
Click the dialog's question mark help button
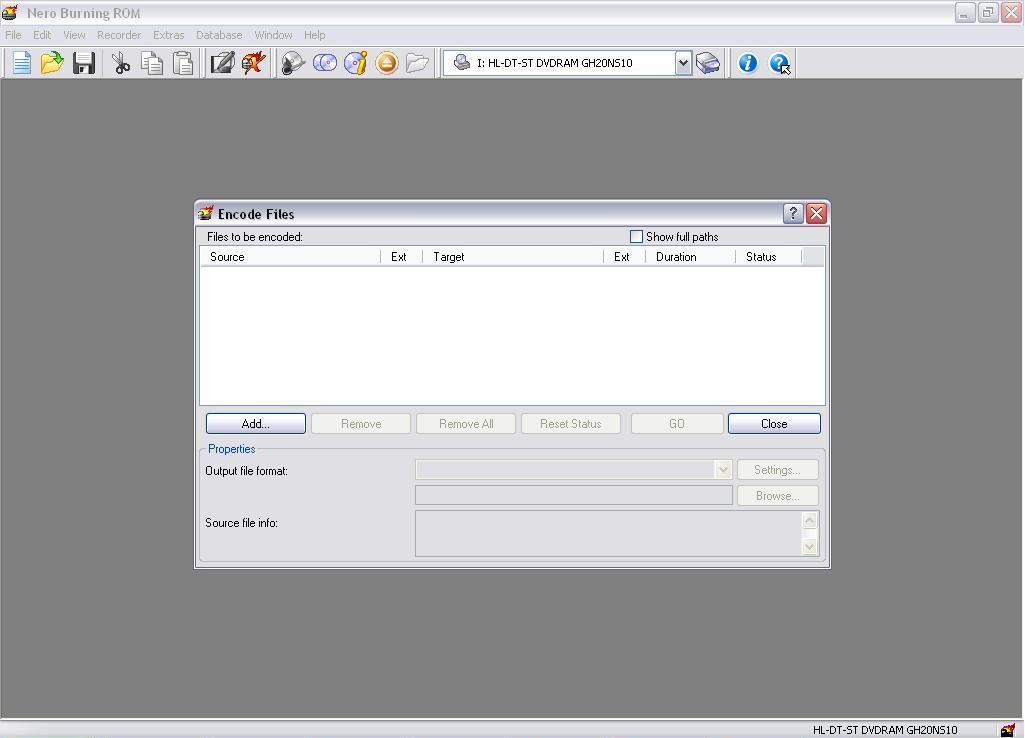pyautogui.click(x=793, y=214)
